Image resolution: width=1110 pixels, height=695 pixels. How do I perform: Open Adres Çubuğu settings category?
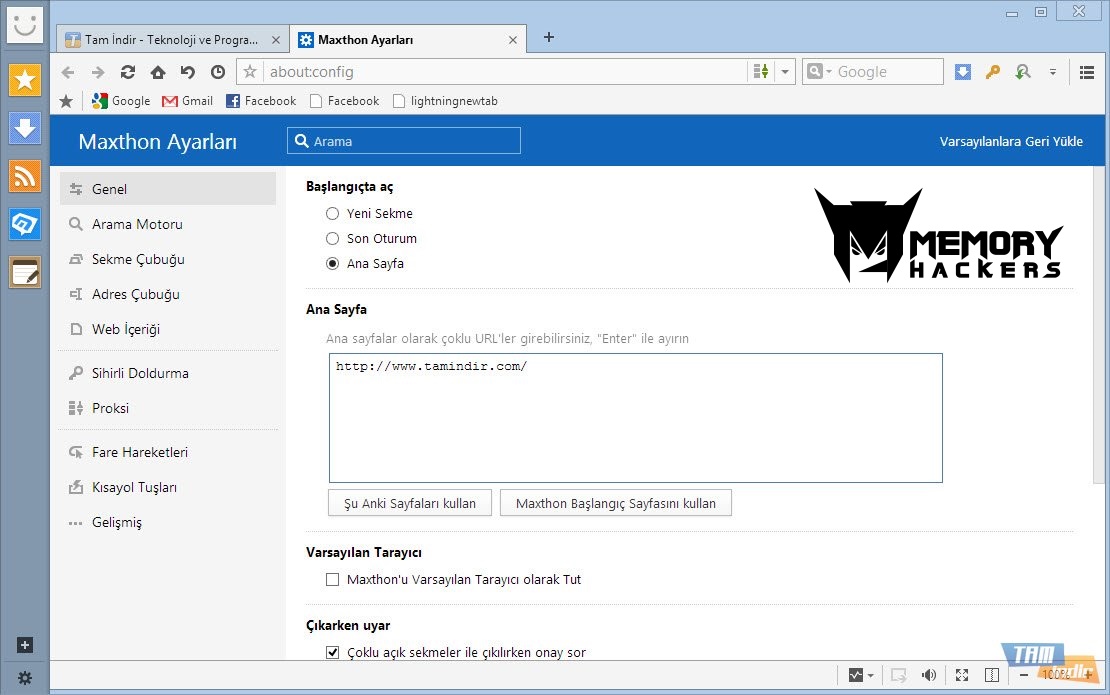tap(168, 294)
